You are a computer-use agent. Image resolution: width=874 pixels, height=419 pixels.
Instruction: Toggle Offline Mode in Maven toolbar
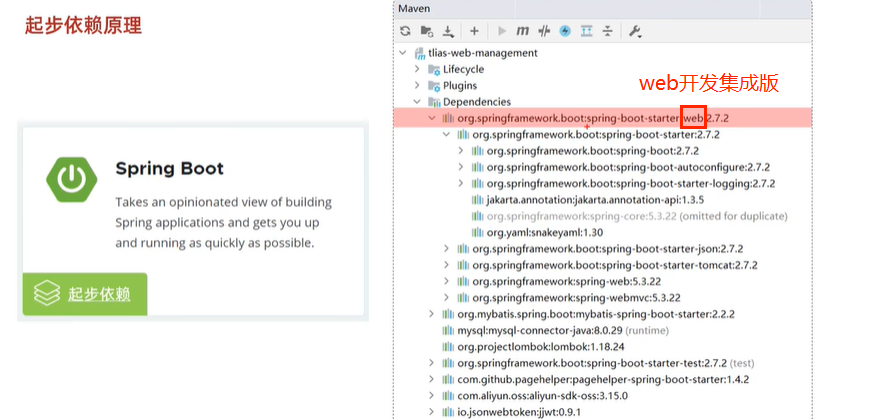[x=544, y=31]
